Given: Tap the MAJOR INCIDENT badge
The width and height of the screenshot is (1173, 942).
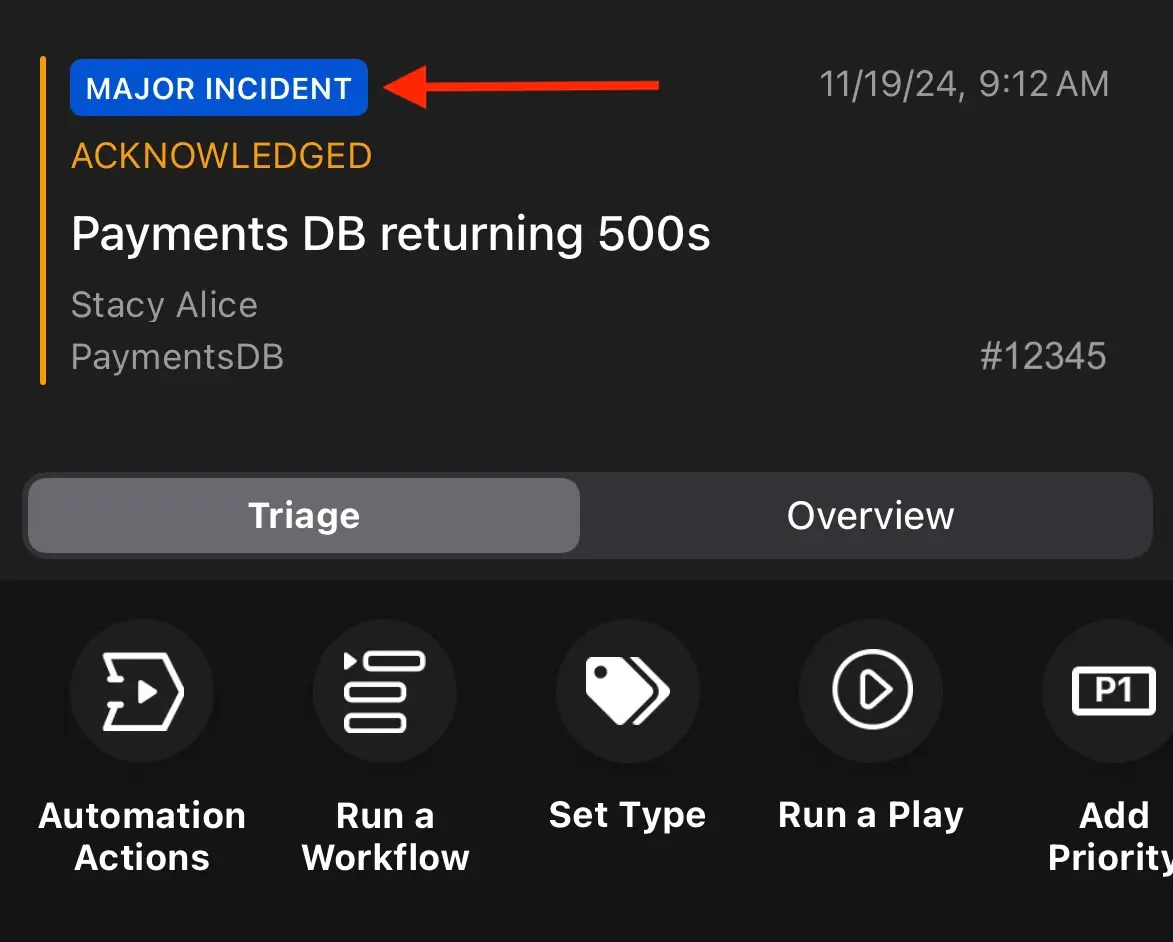Looking at the screenshot, I should (218, 88).
